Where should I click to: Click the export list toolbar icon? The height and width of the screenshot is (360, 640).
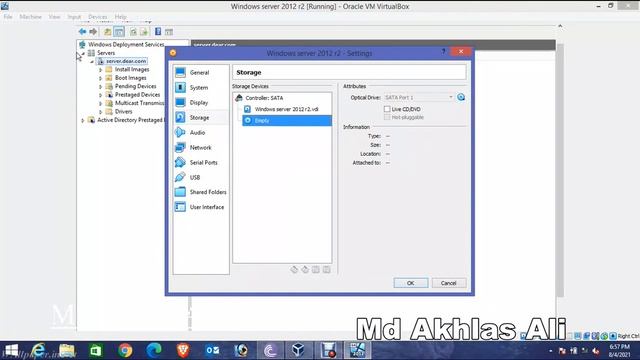click(144, 31)
